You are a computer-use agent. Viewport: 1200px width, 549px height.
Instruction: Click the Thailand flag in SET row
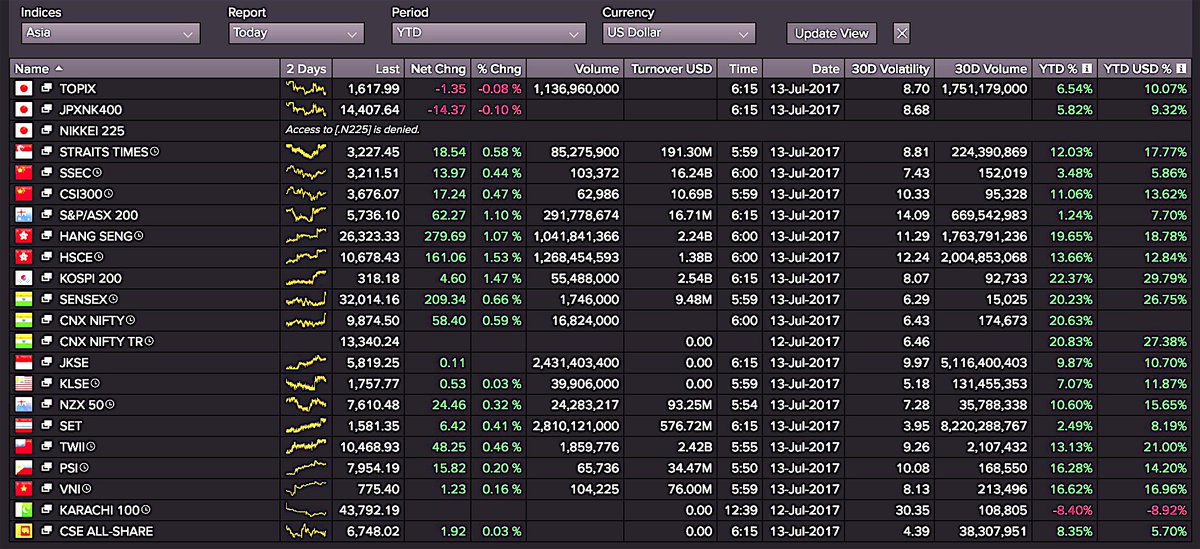click(22, 426)
